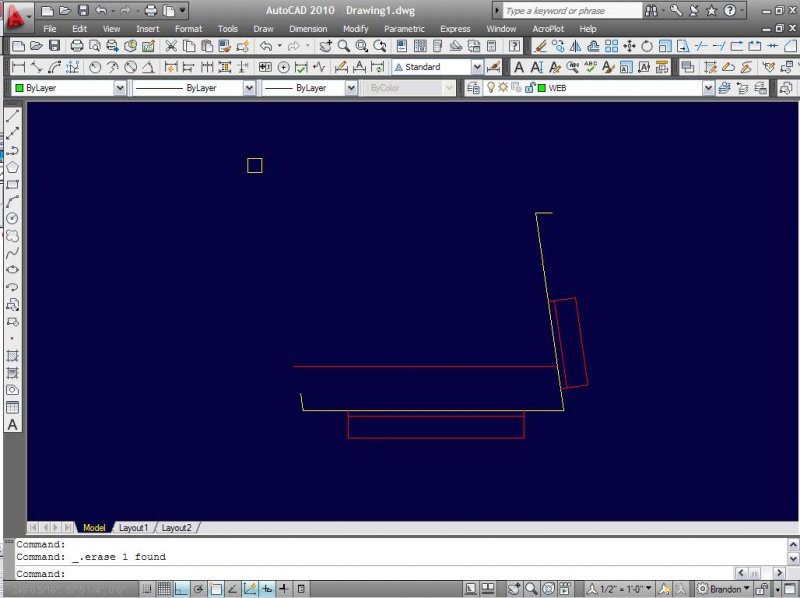The height and width of the screenshot is (598, 800).
Task: Click the Array tool in Modify toolbar
Action: coord(611,46)
